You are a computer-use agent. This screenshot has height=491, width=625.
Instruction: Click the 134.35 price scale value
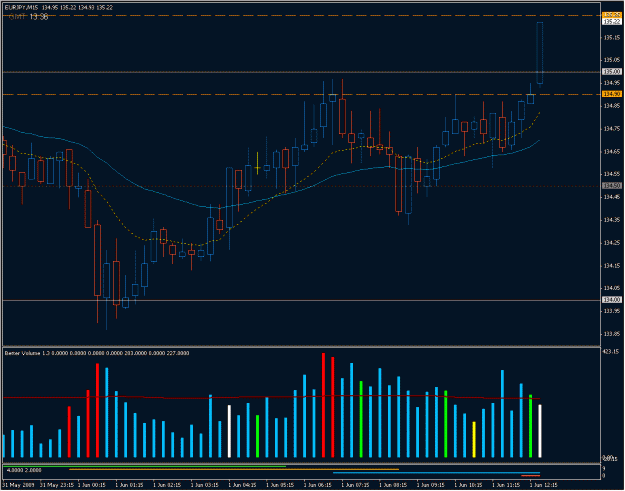point(612,220)
